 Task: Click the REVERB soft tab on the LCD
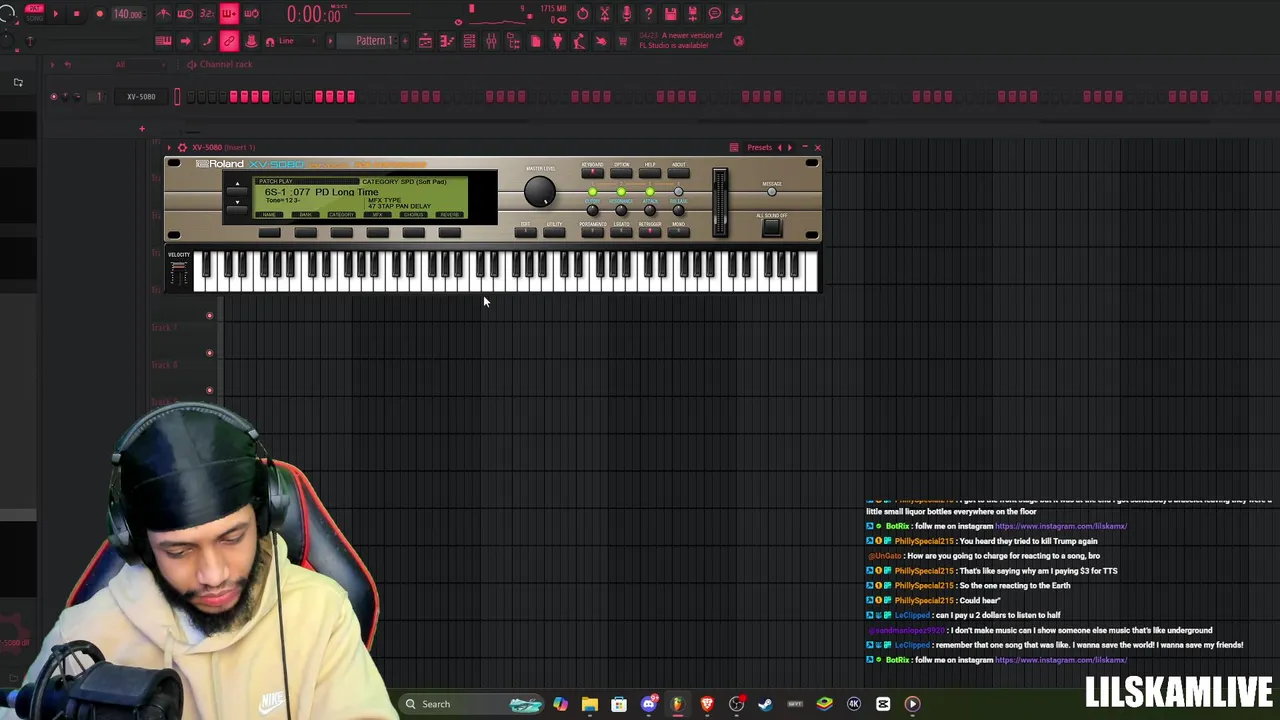point(449,214)
